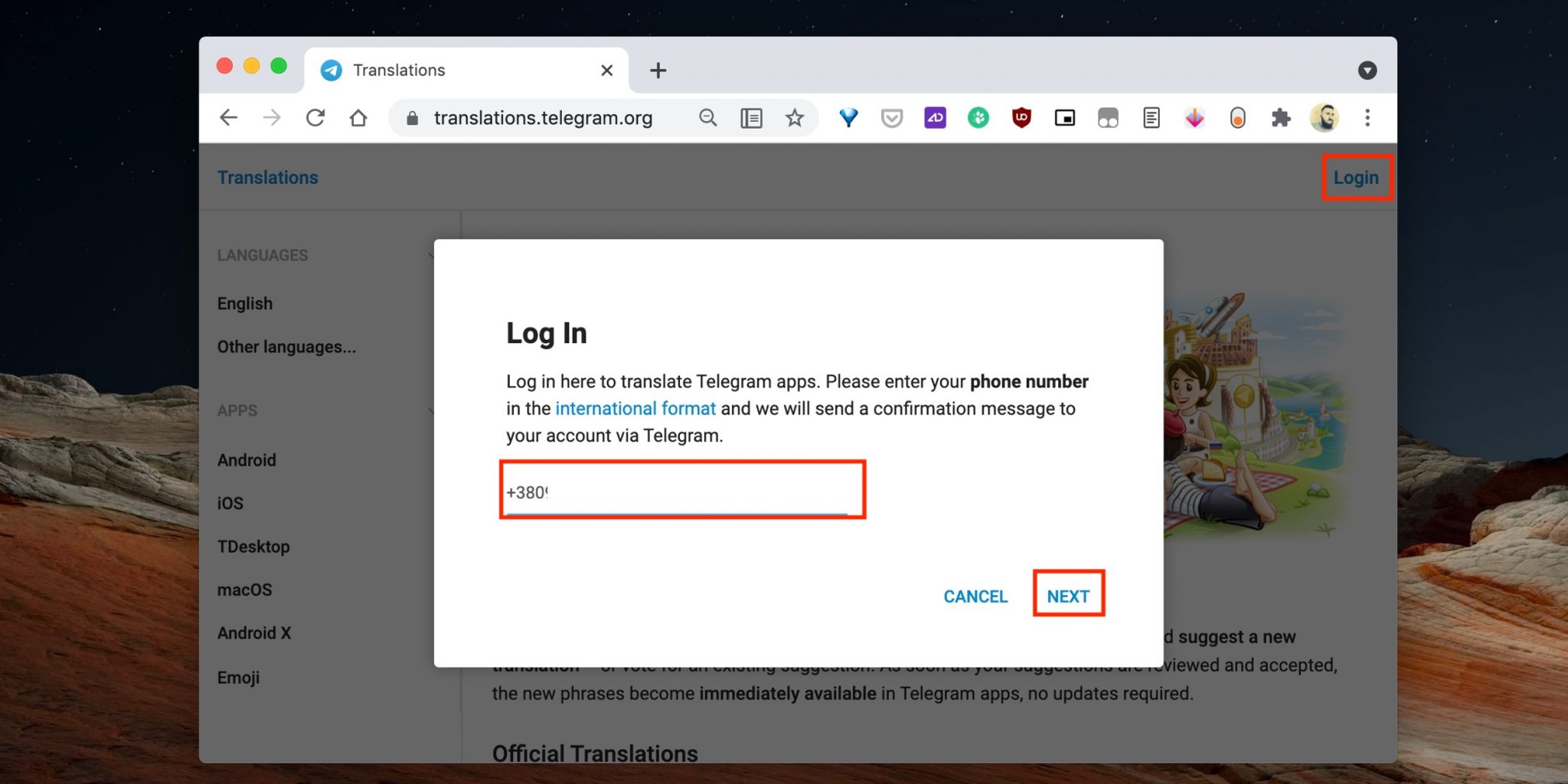Open a new browser tab
1568x784 pixels.
(658, 70)
